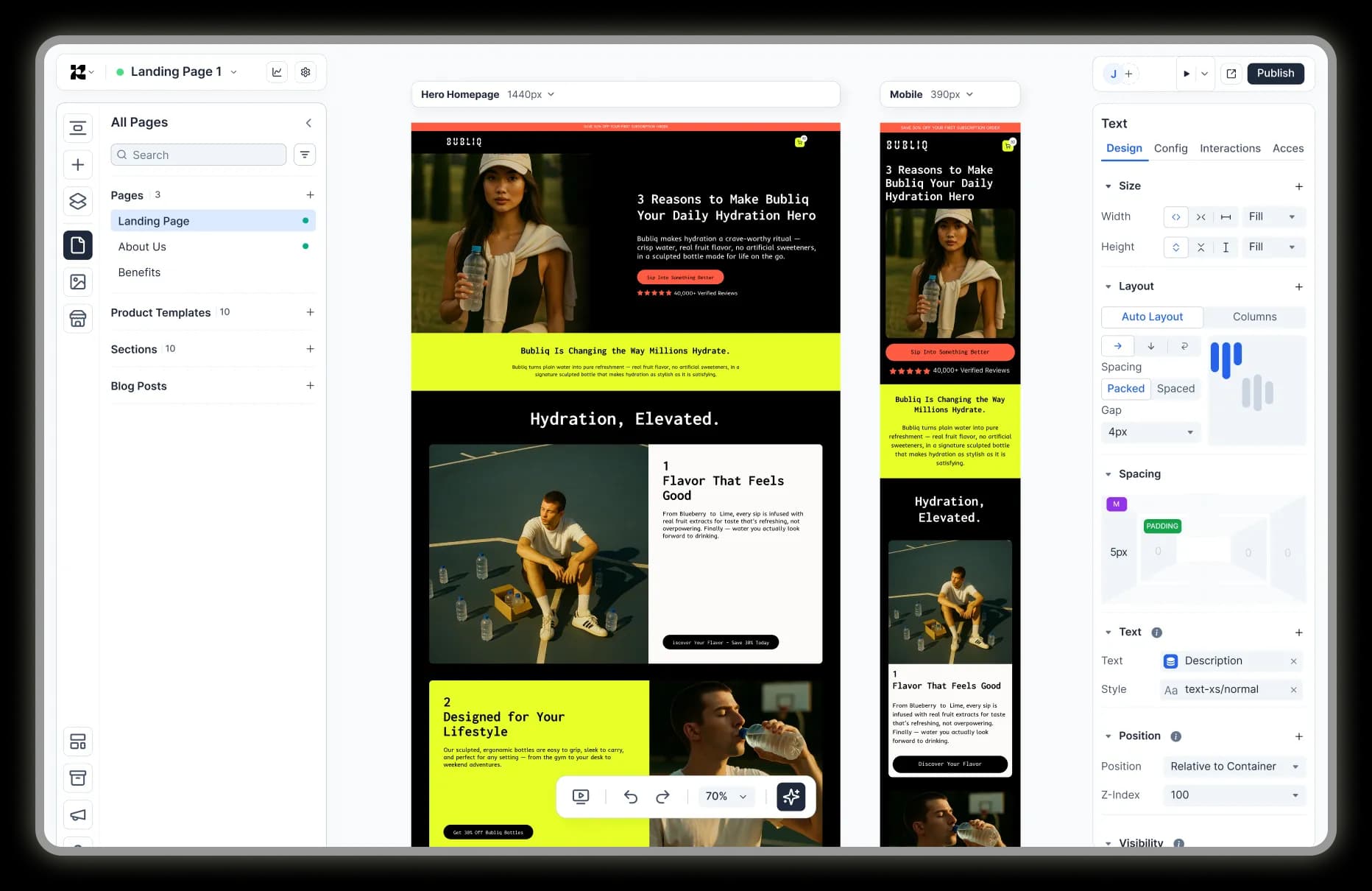1372x891 pixels.
Task: Click the Publish button
Action: [x=1275, y=74]
